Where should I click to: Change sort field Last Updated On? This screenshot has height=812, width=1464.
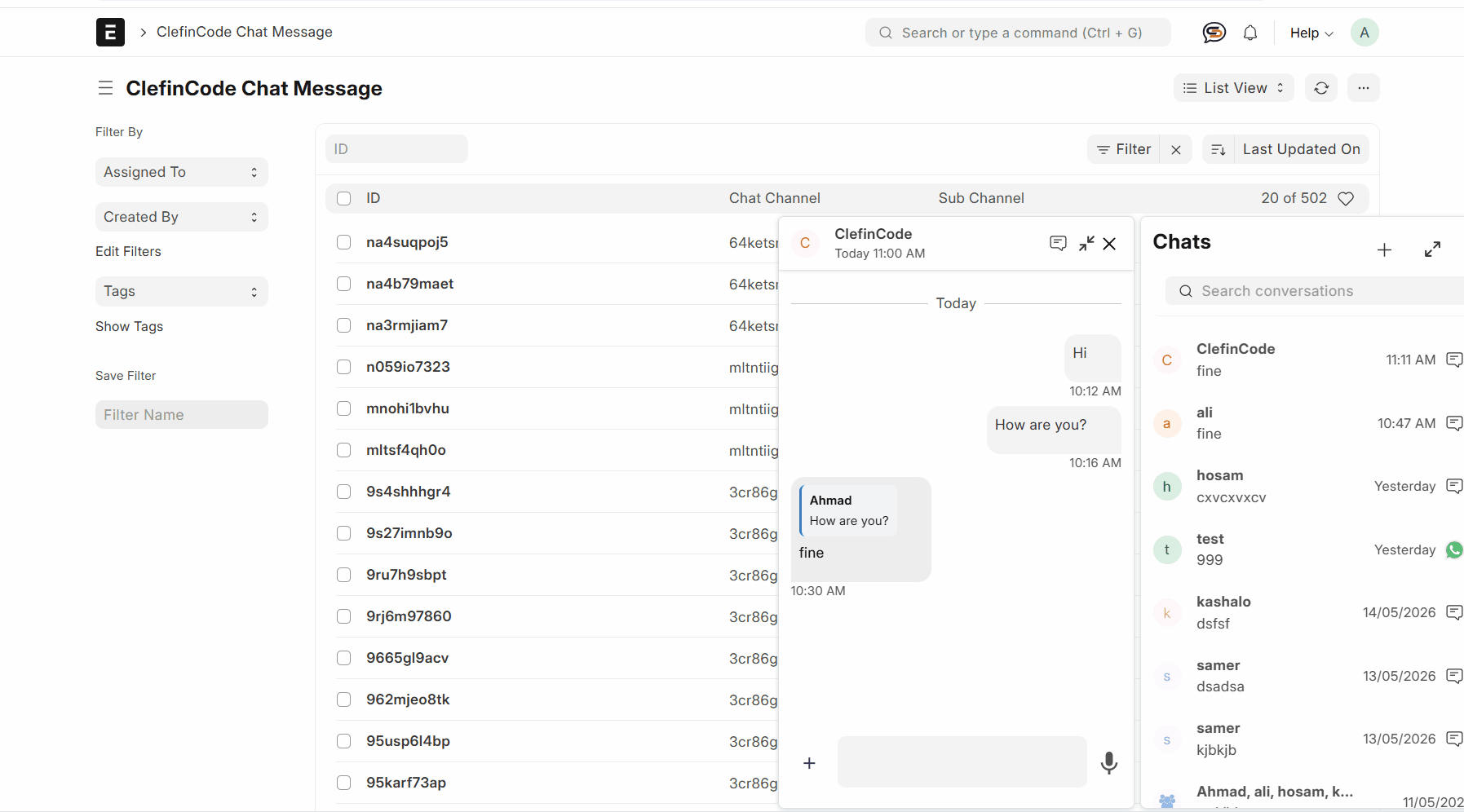[1302, 149]
